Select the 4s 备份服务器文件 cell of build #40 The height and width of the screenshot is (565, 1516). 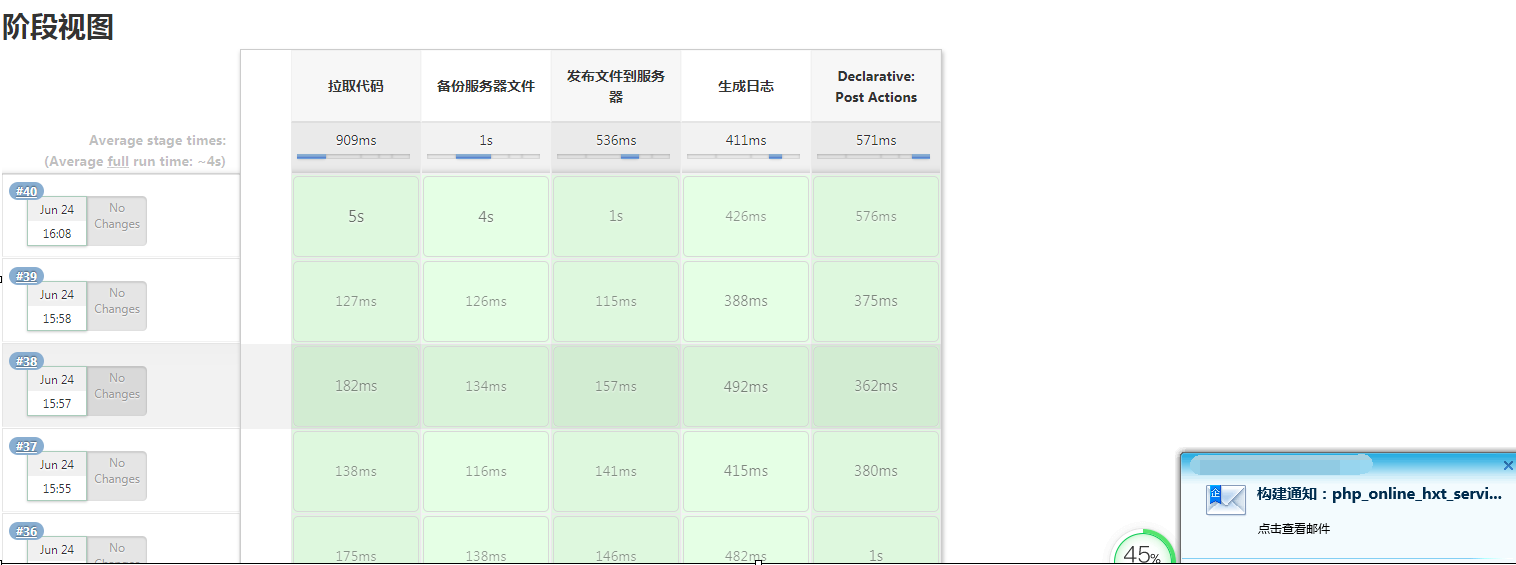[486, 216]
